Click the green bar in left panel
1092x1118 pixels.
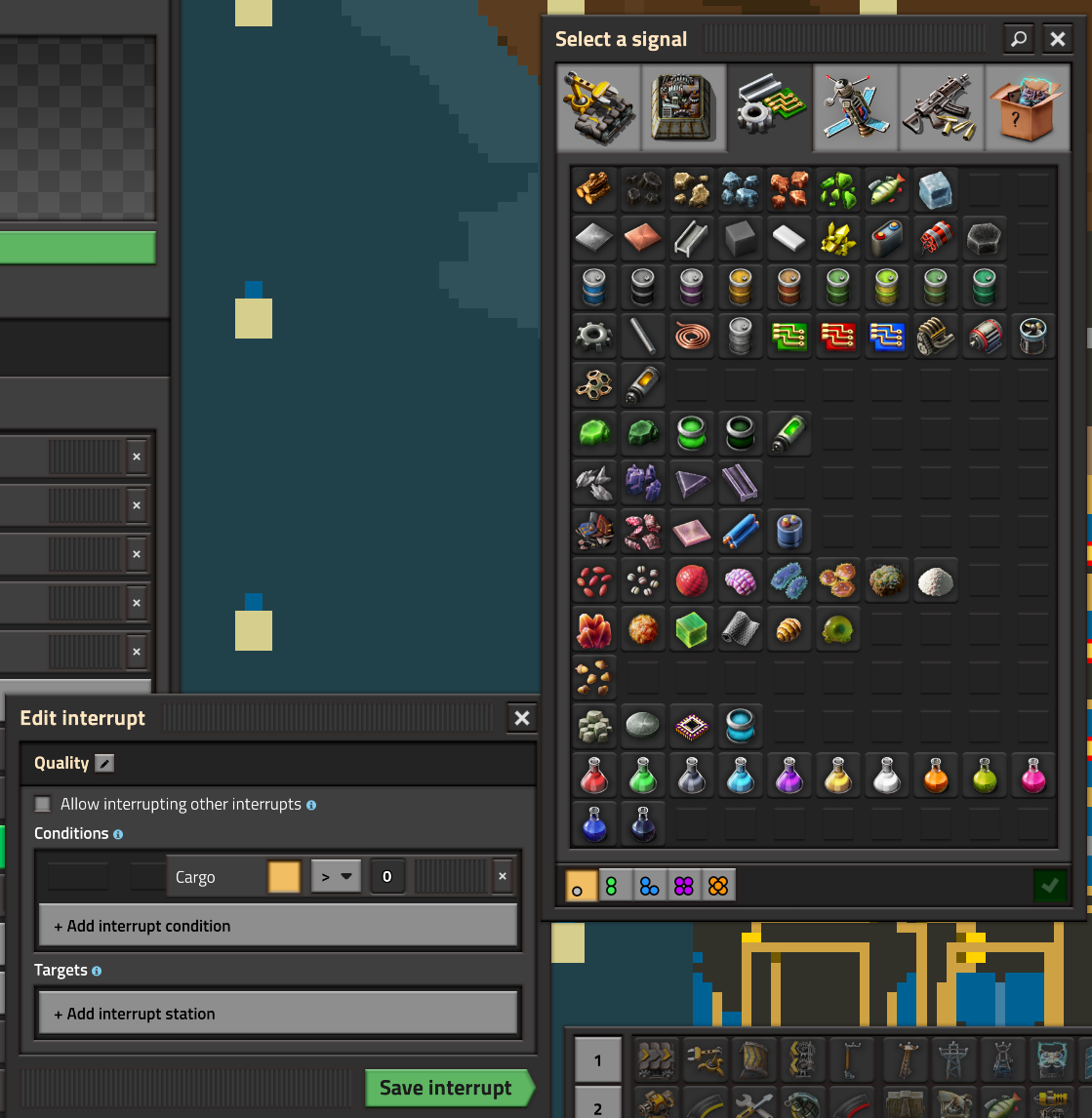pos(77,248)
